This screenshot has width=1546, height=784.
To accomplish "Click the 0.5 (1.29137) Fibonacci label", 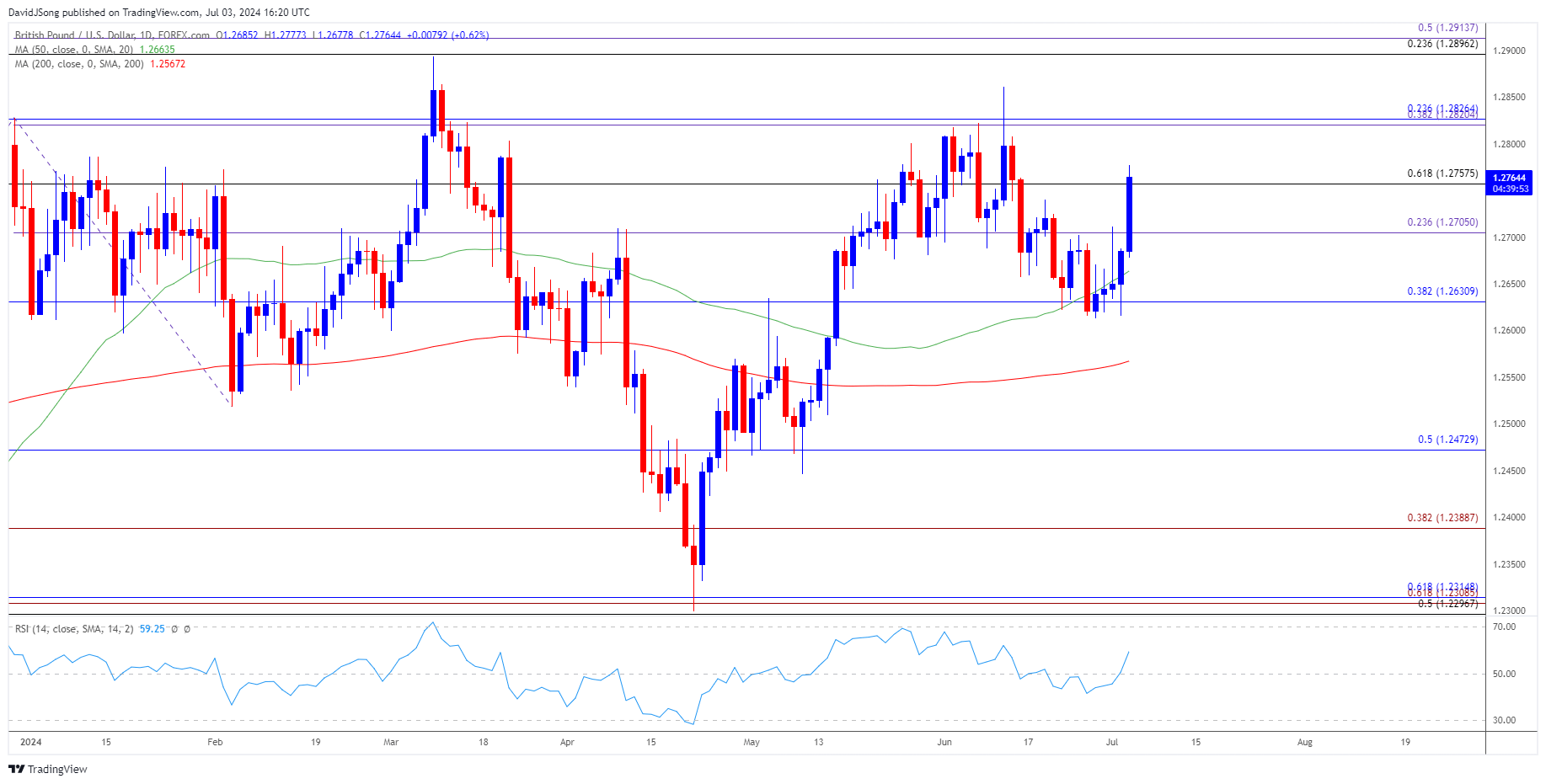I will 1447,28.
